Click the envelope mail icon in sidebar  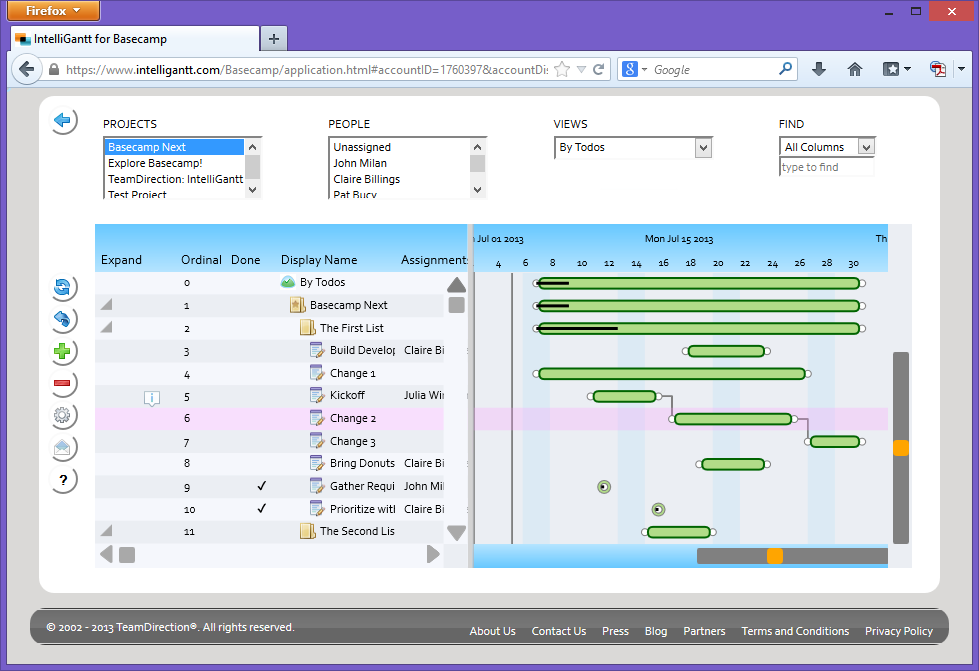[62, 447]
